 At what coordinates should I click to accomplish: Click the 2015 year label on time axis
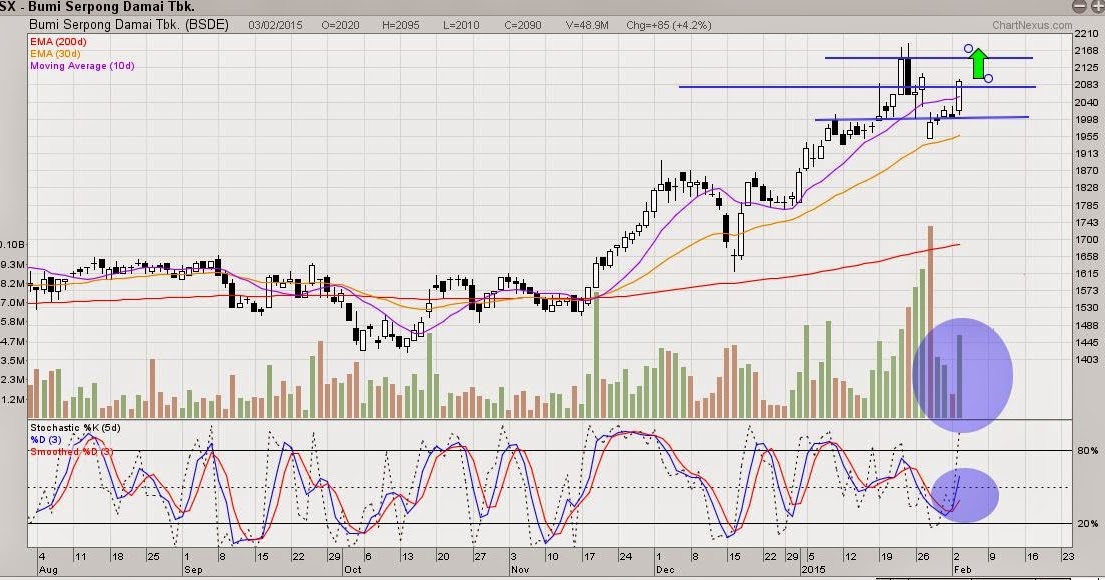coord(813,569)
